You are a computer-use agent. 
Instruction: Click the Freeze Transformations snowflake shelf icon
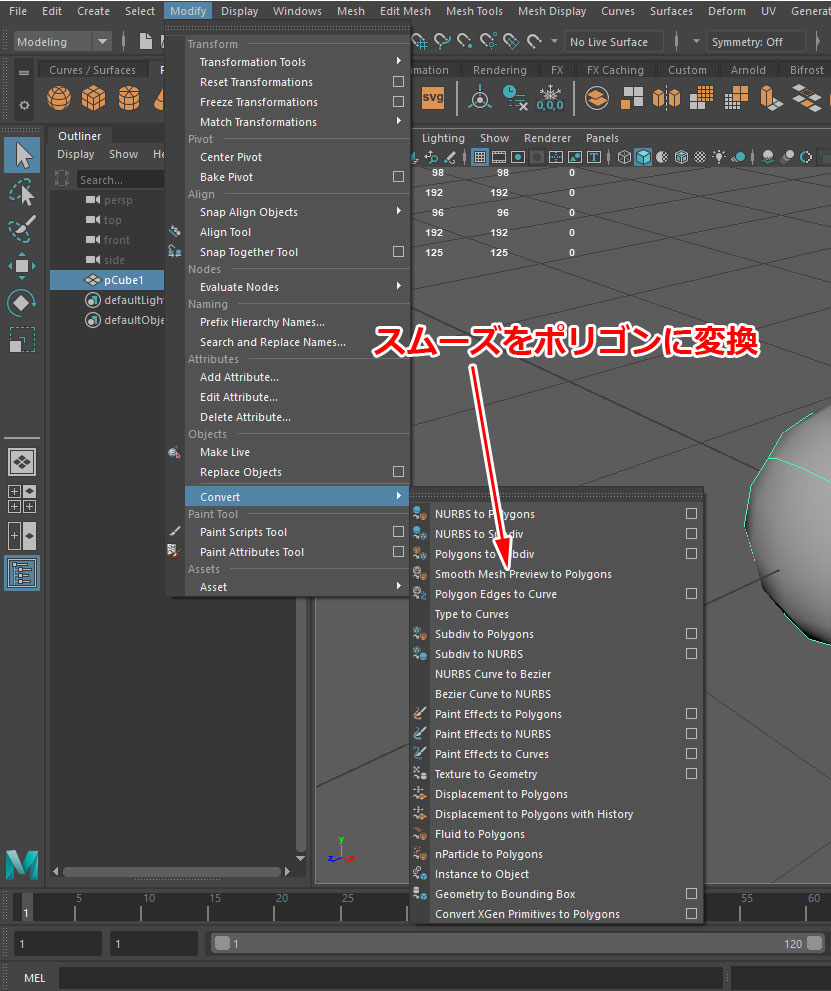(550, 98)
